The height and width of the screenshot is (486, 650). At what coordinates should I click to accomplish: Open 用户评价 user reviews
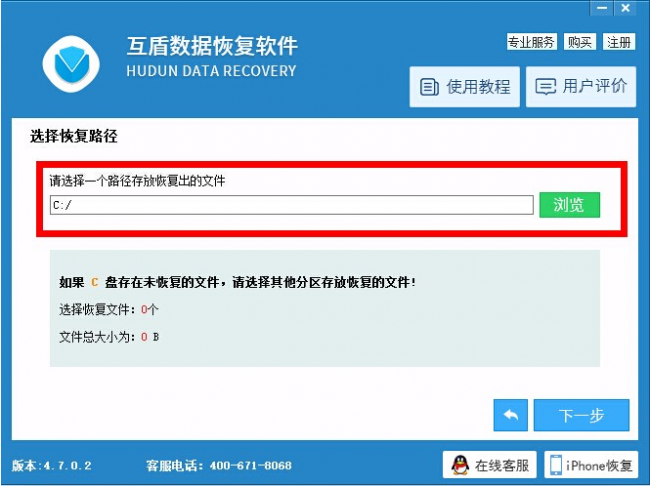pos(581,87)
